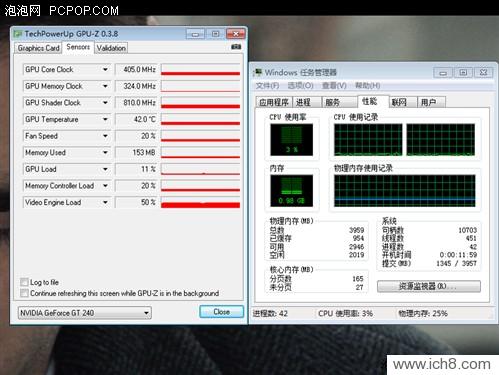Open the Memory Used sensor dropdown
The image size is (499, 375).
tap(105, 153)
